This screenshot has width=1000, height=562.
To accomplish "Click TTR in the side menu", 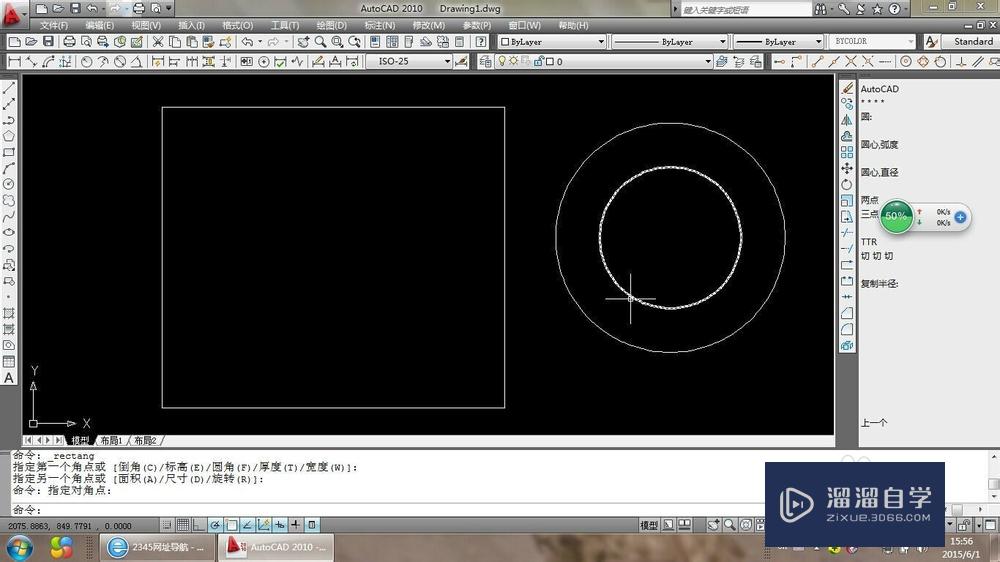I will pyautogui.click(x=869, y=242).
